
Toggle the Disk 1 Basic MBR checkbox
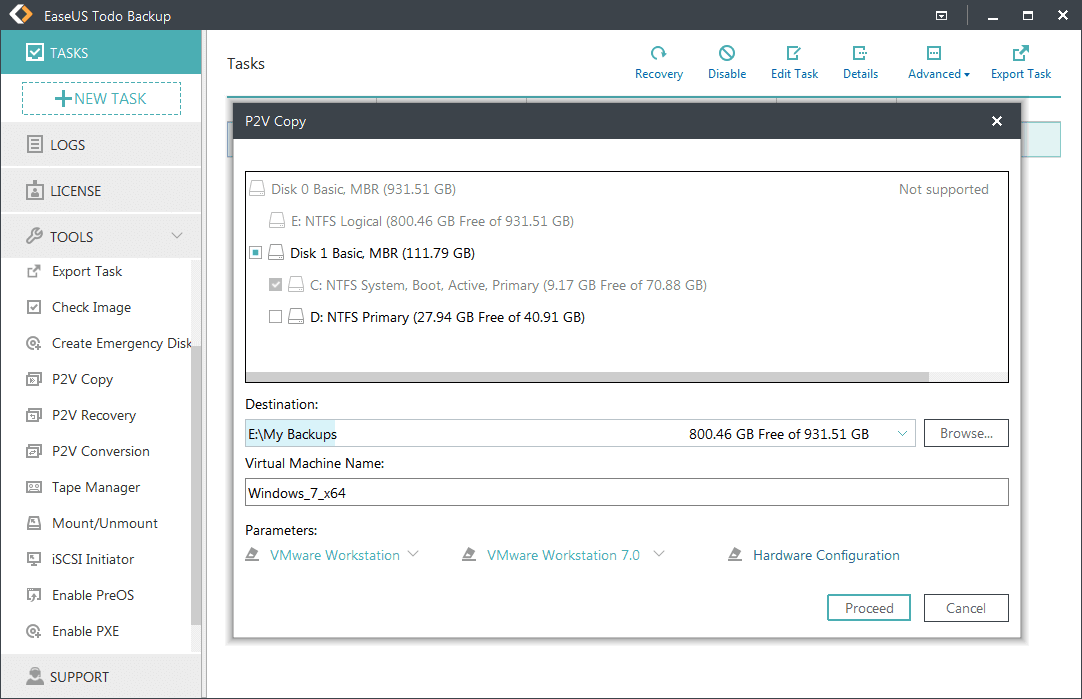pos(256,254)
